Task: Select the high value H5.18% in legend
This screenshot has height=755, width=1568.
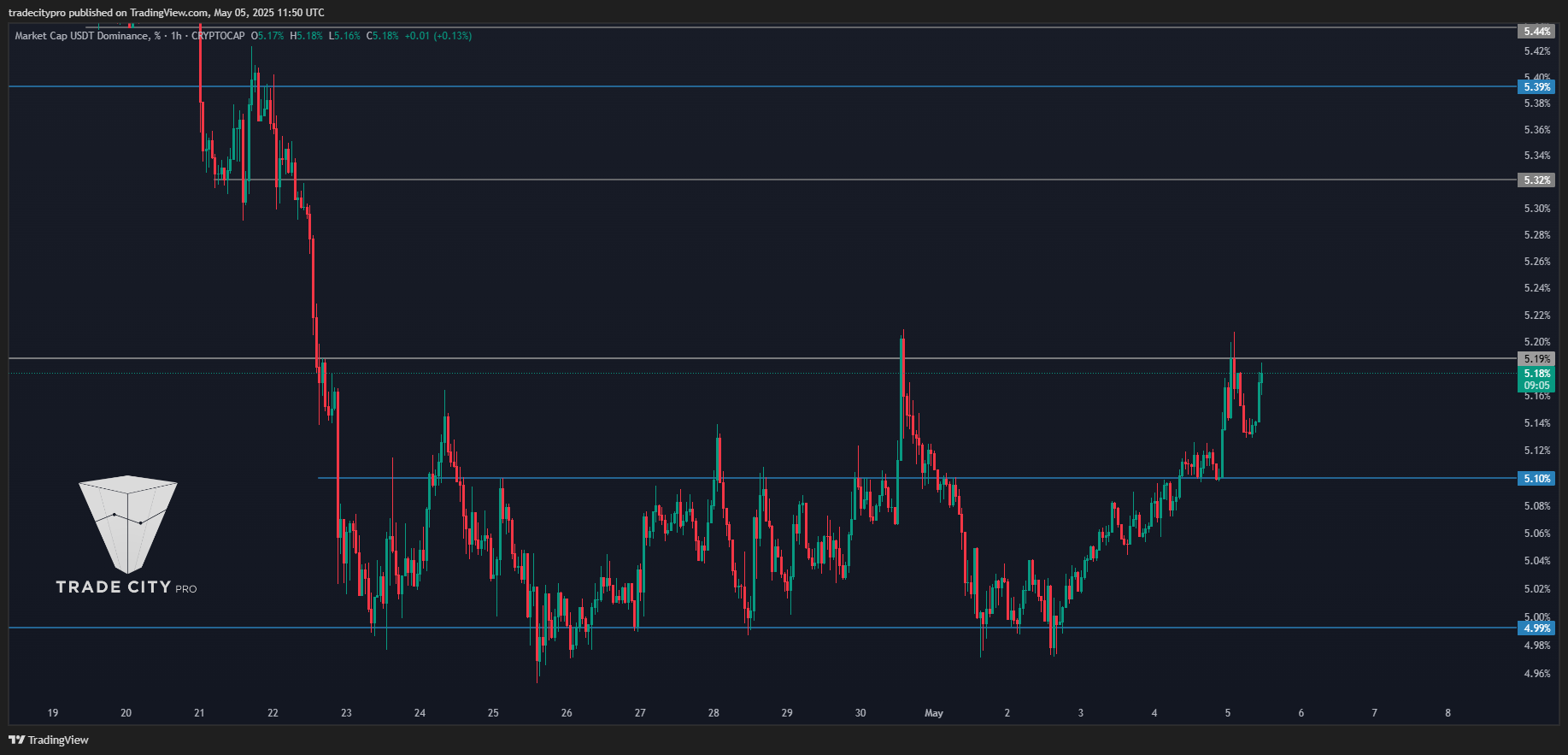Action: coord(306,36)
